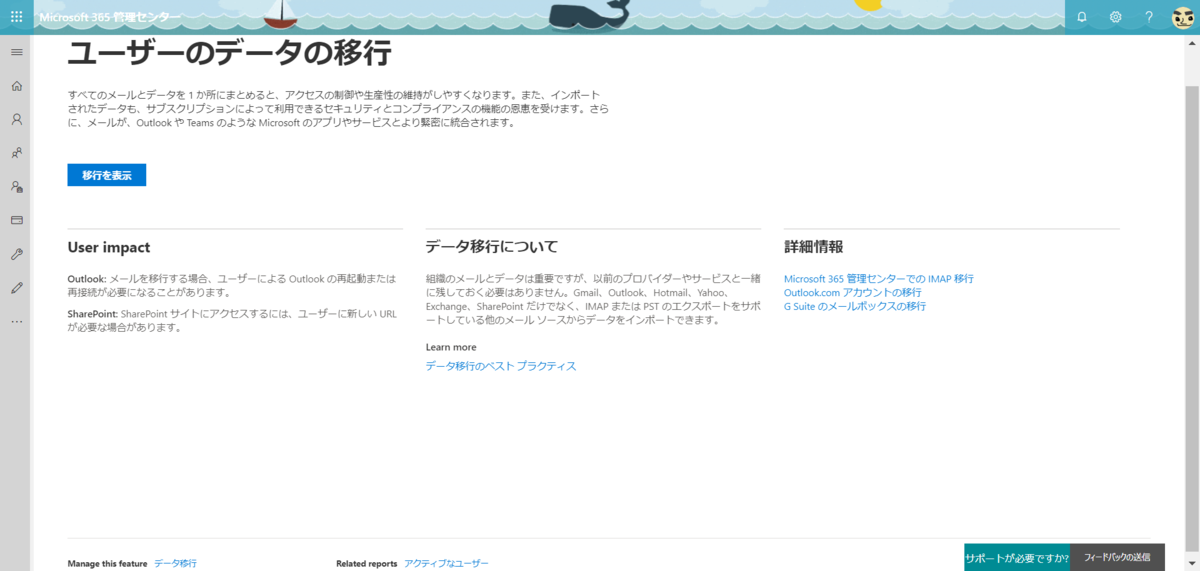The height and width of the screenshot is (571, 1200).
Task: Open Billing card icon in the sidebar
Action: coord(16,220)
